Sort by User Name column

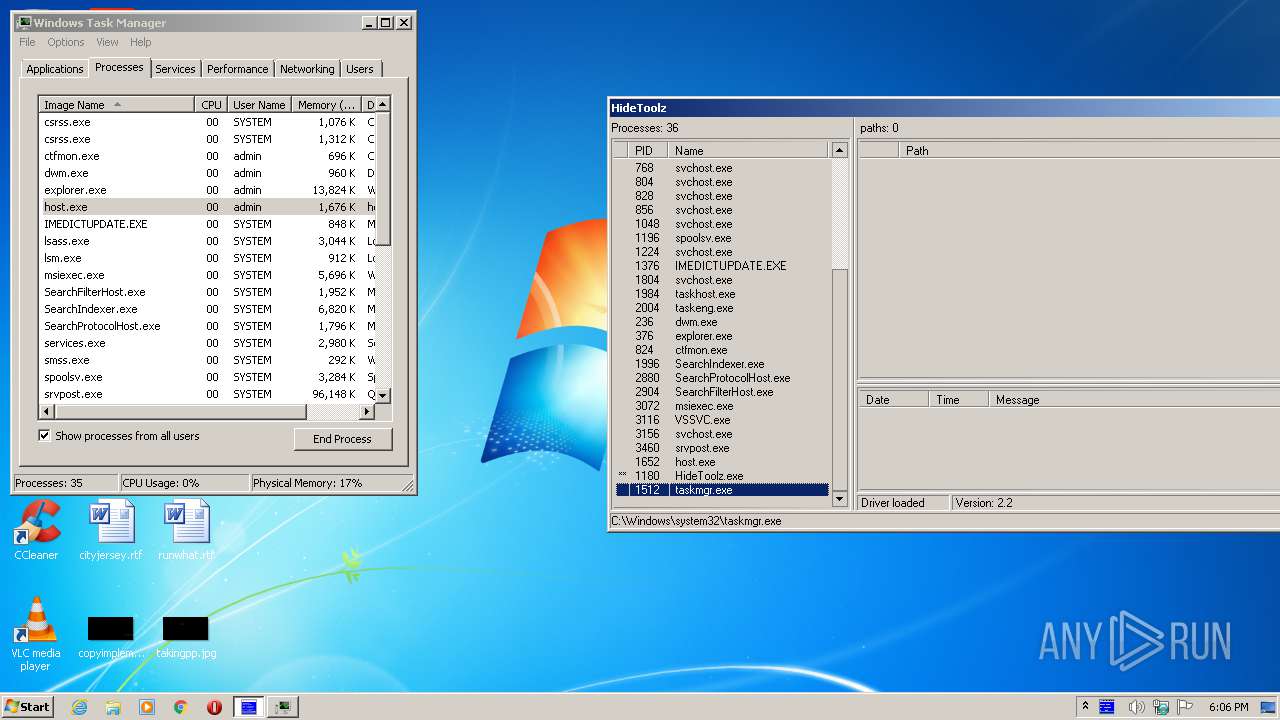coord(259,104)
